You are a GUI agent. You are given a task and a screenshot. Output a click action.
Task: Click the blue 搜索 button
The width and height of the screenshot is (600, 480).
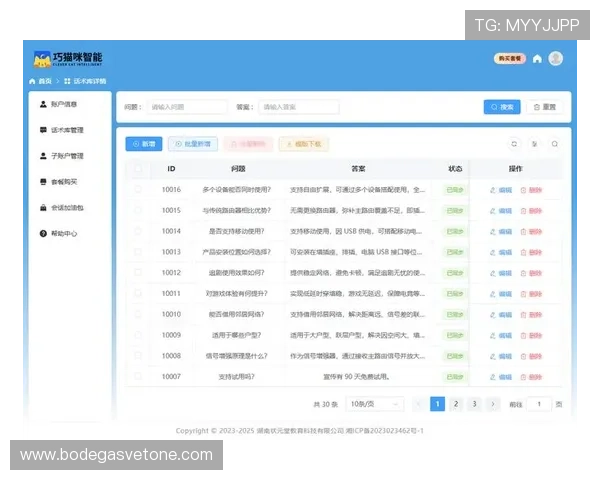(x=502, y=107)
